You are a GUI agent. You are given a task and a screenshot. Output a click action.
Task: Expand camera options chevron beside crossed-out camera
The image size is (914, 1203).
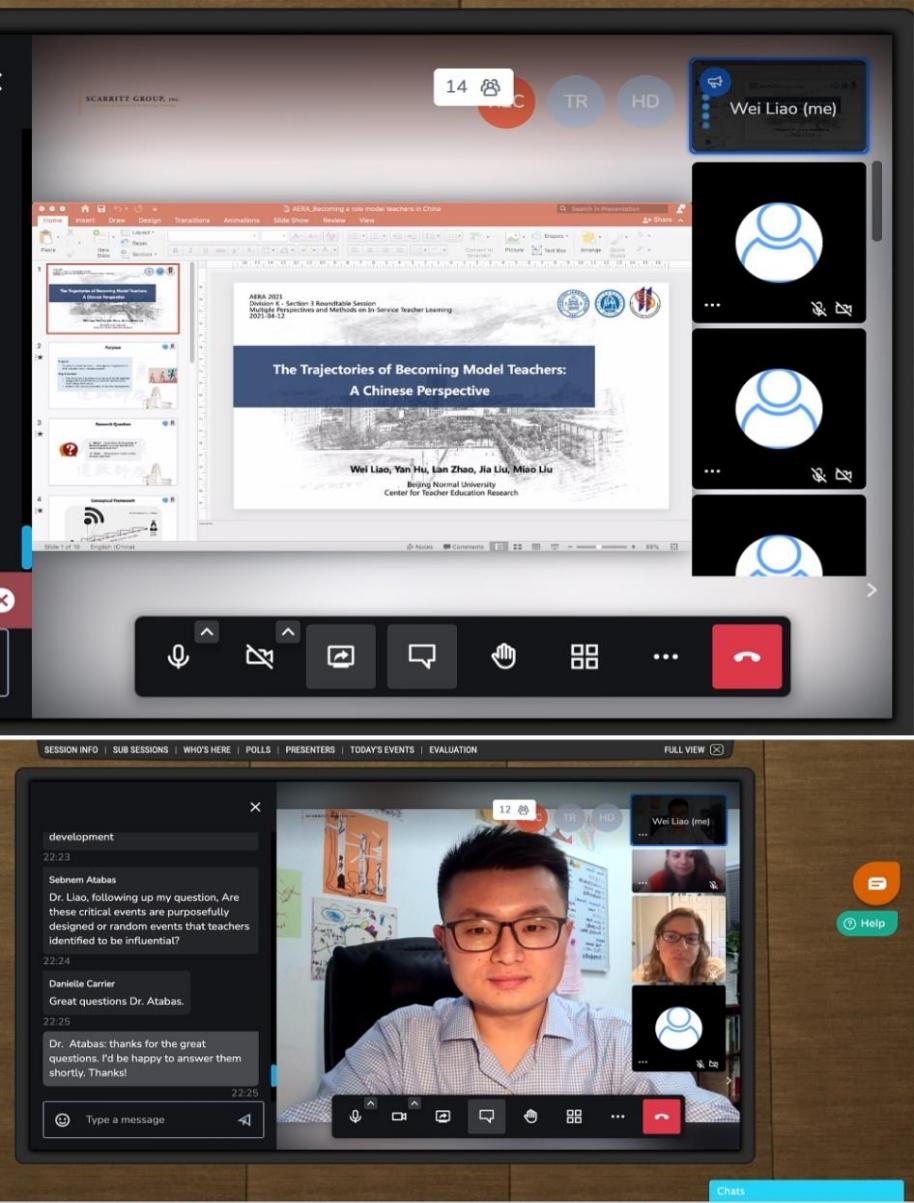click(288, 631)
